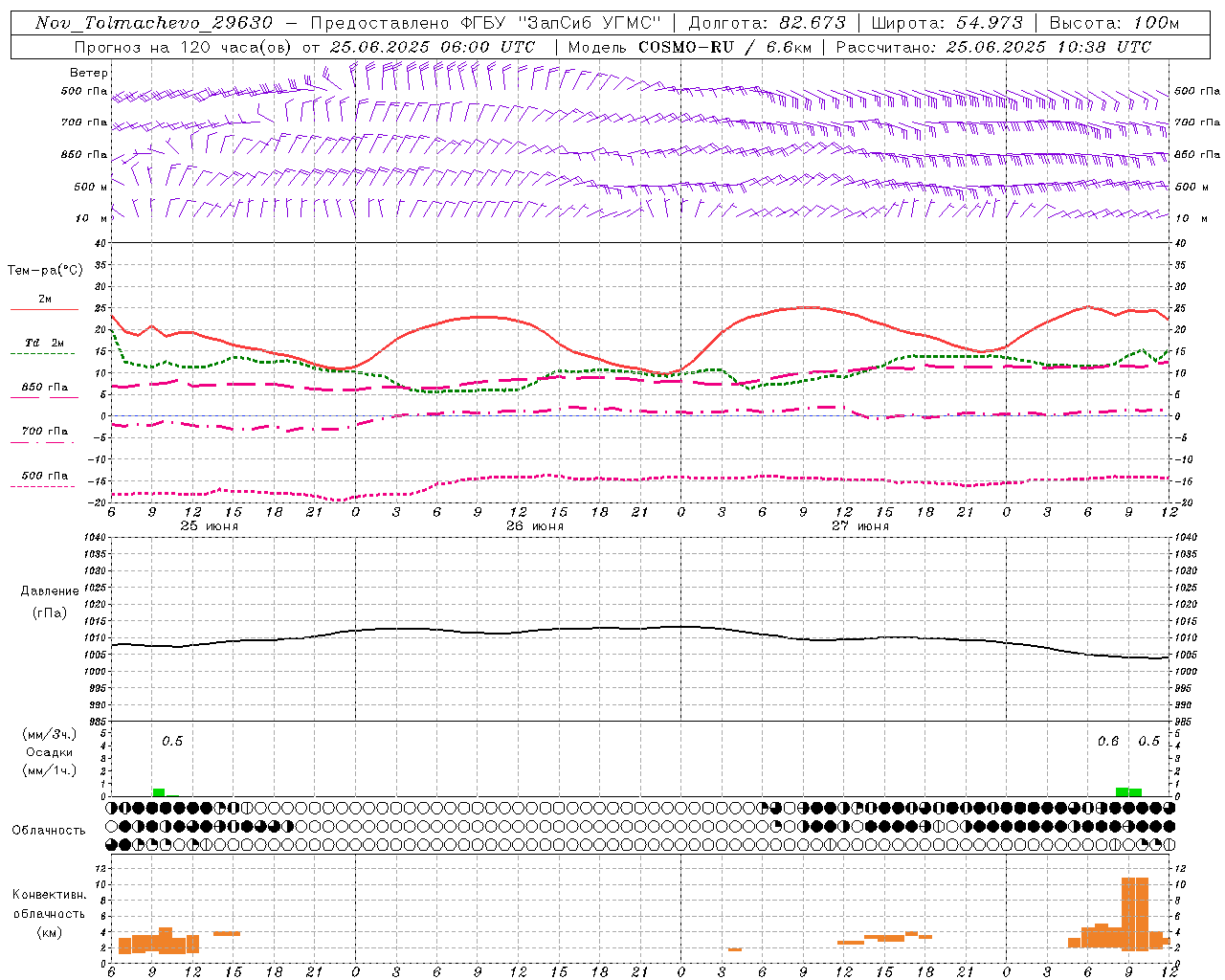
Task: Click the (мм/3ч.) precipitation unit label
Action: [49, 734]
